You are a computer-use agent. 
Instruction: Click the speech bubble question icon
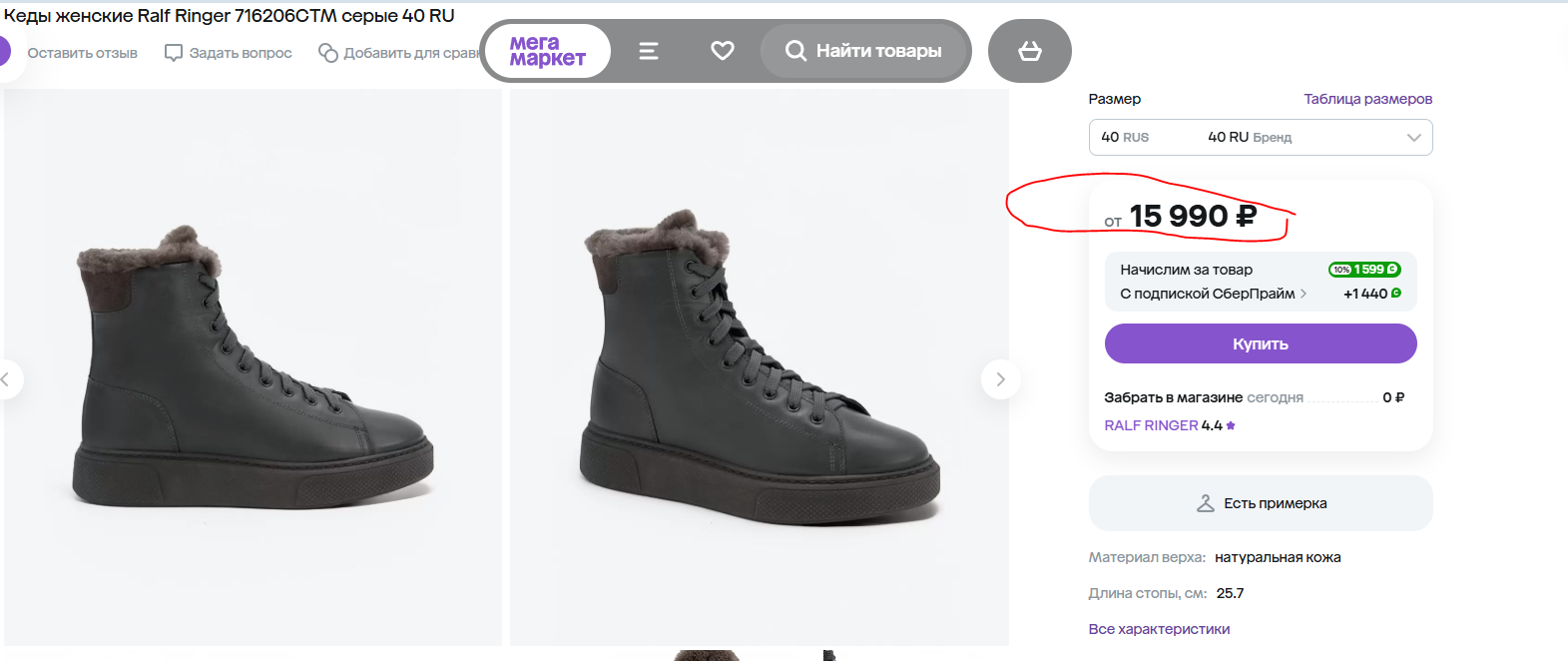click(x=174, y=53)
